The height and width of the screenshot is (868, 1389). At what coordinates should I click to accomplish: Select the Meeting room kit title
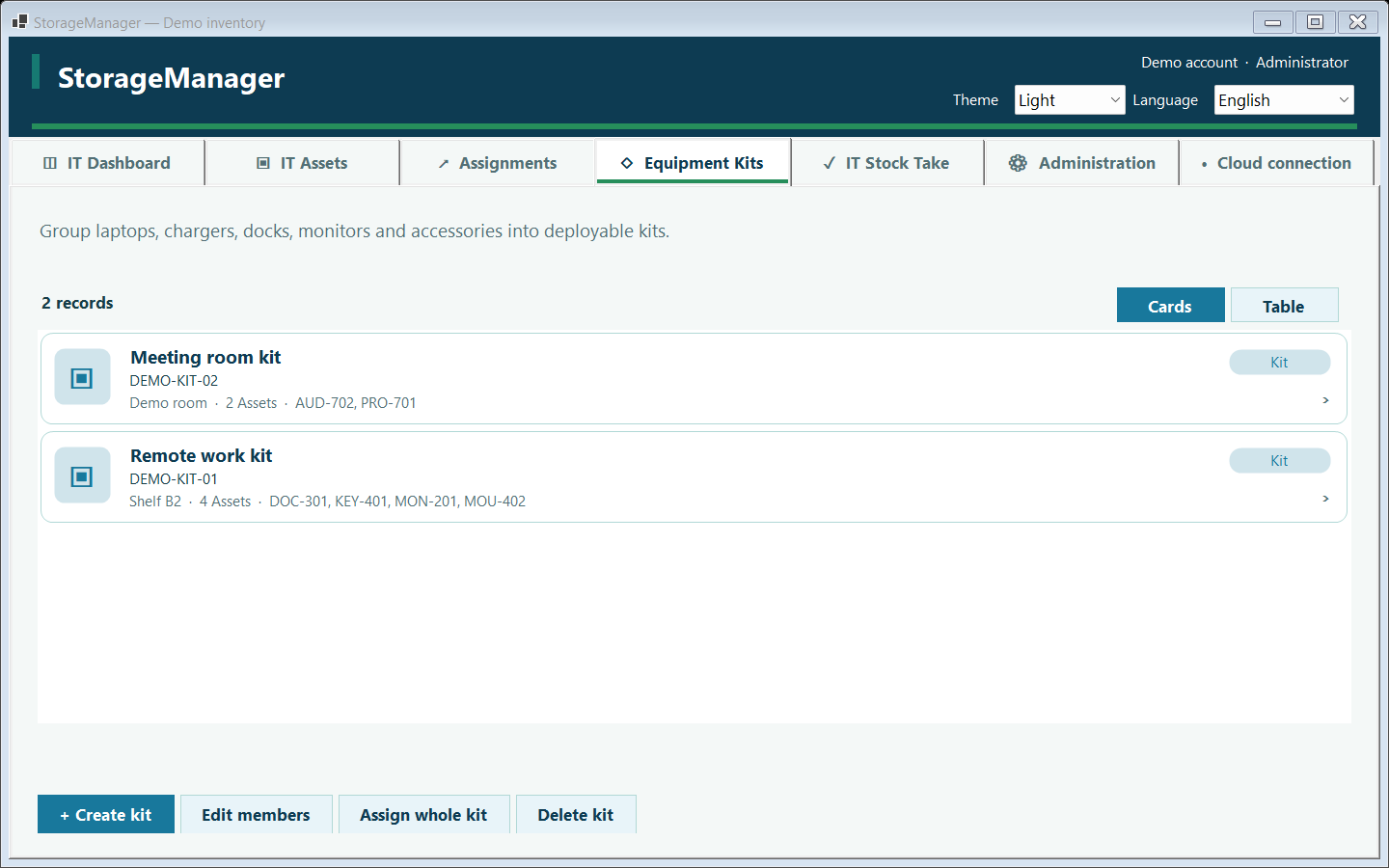[205, 358]
